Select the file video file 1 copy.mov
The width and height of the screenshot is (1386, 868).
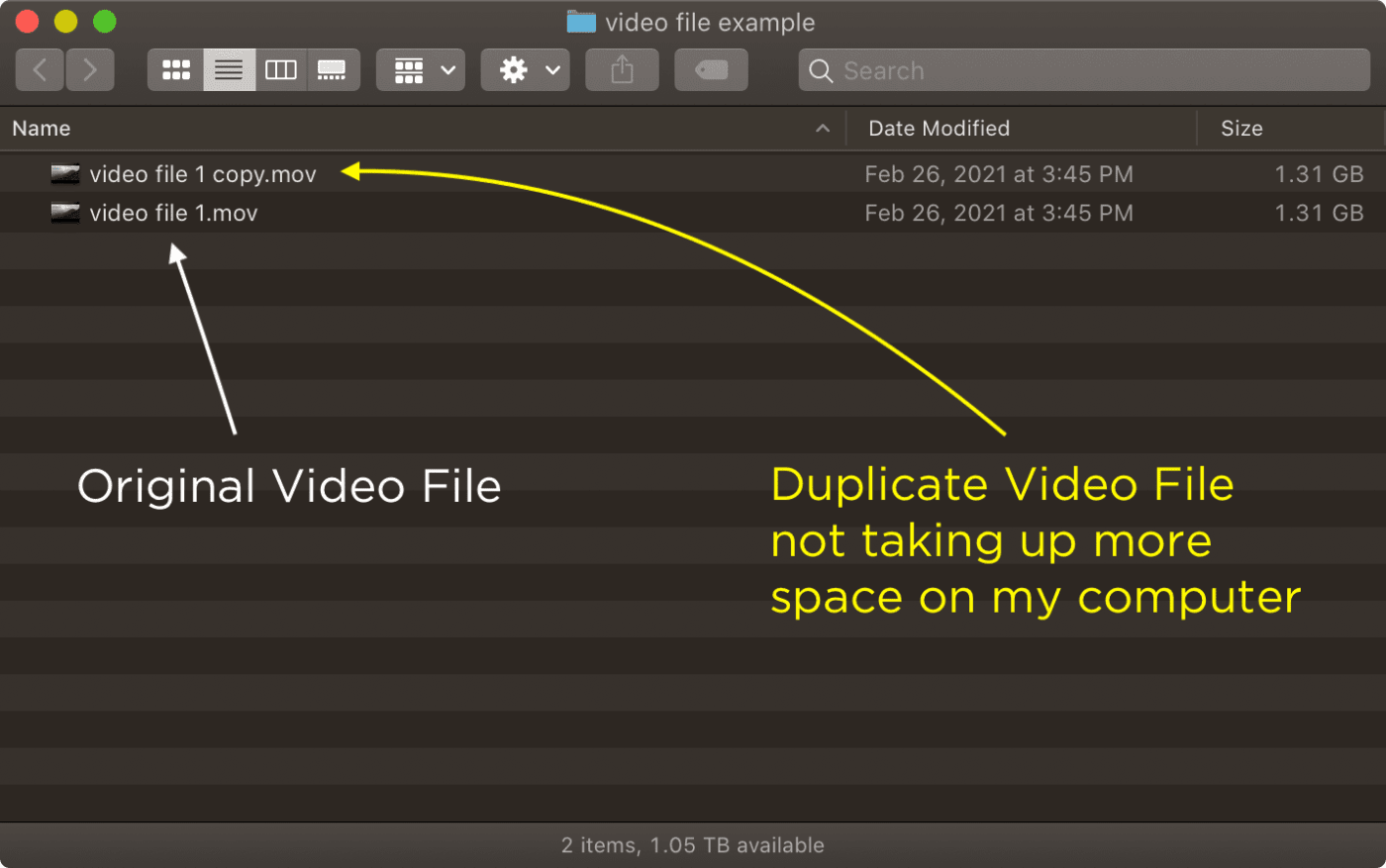click(202, 173)
